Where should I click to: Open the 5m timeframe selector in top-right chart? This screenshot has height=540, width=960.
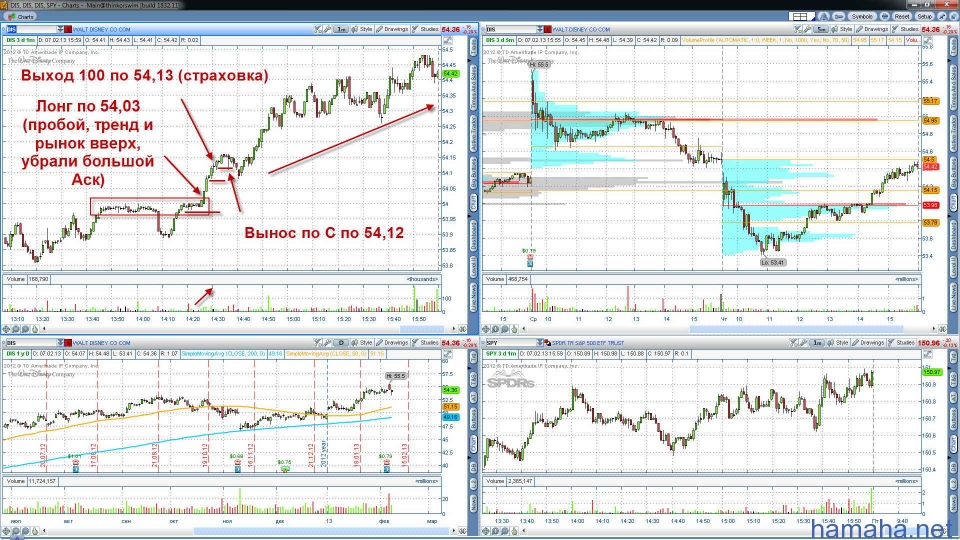821,29
